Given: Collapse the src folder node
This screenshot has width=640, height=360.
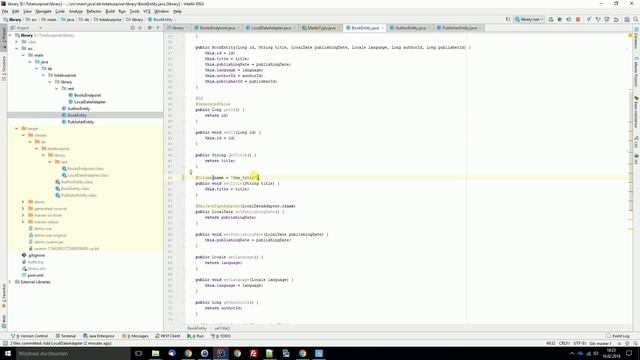Looking at the screenshot, I should pyautogui.click(x=17, y=49).
